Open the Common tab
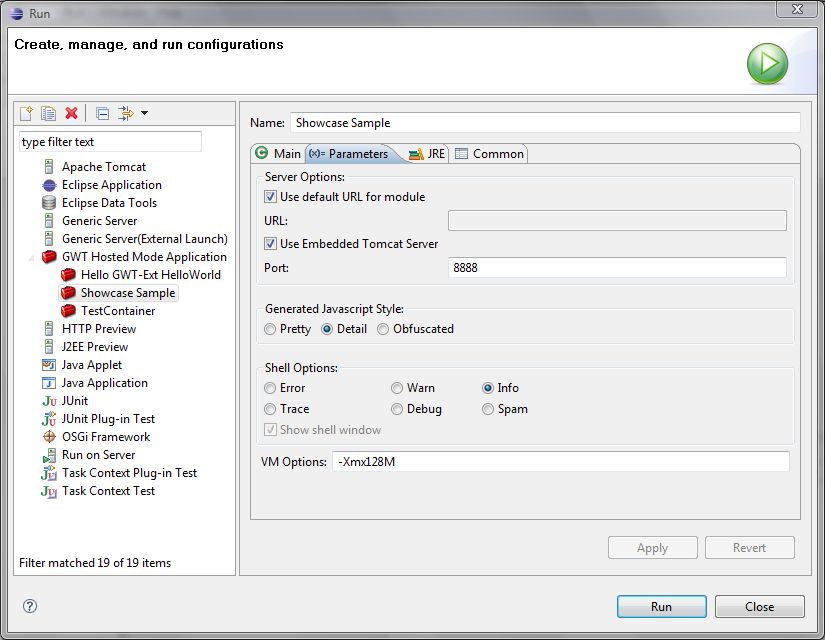 coord(490,154)
